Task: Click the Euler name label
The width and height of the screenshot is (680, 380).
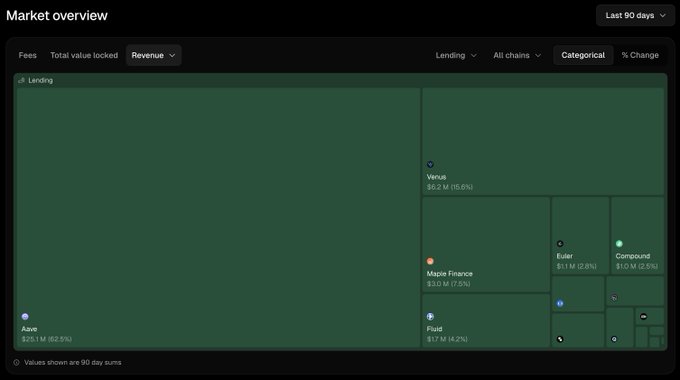Action: (x=565, y=256)
